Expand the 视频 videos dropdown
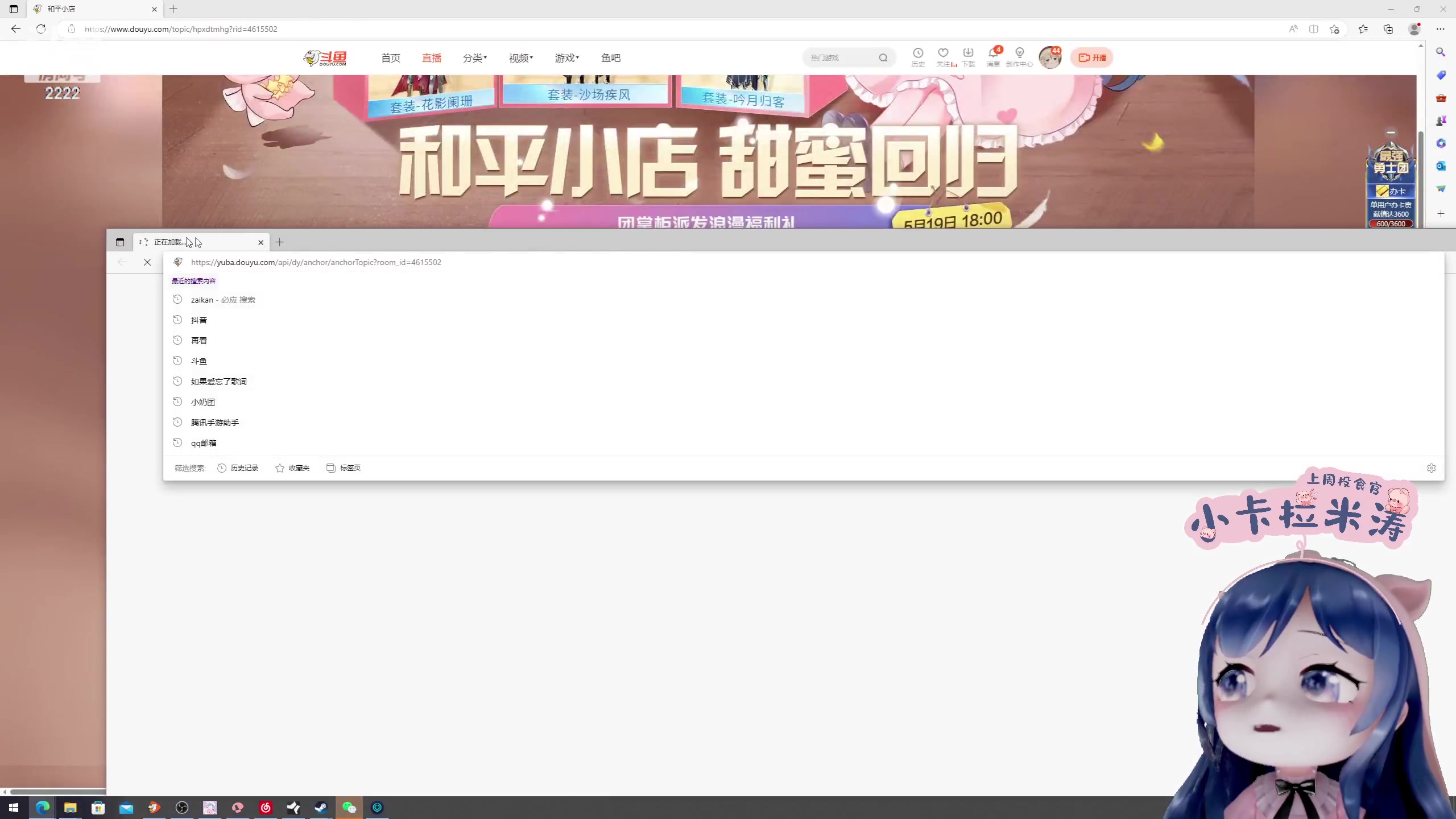The width and height of the screenshot is (1456, 819). (520, 57)
